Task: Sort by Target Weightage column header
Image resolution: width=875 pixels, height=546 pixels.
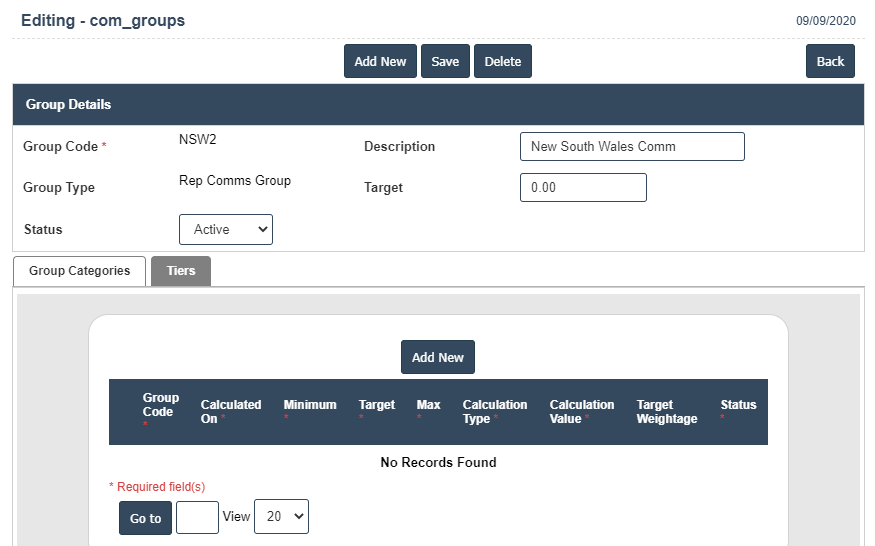Action: [x=667, y=412]
